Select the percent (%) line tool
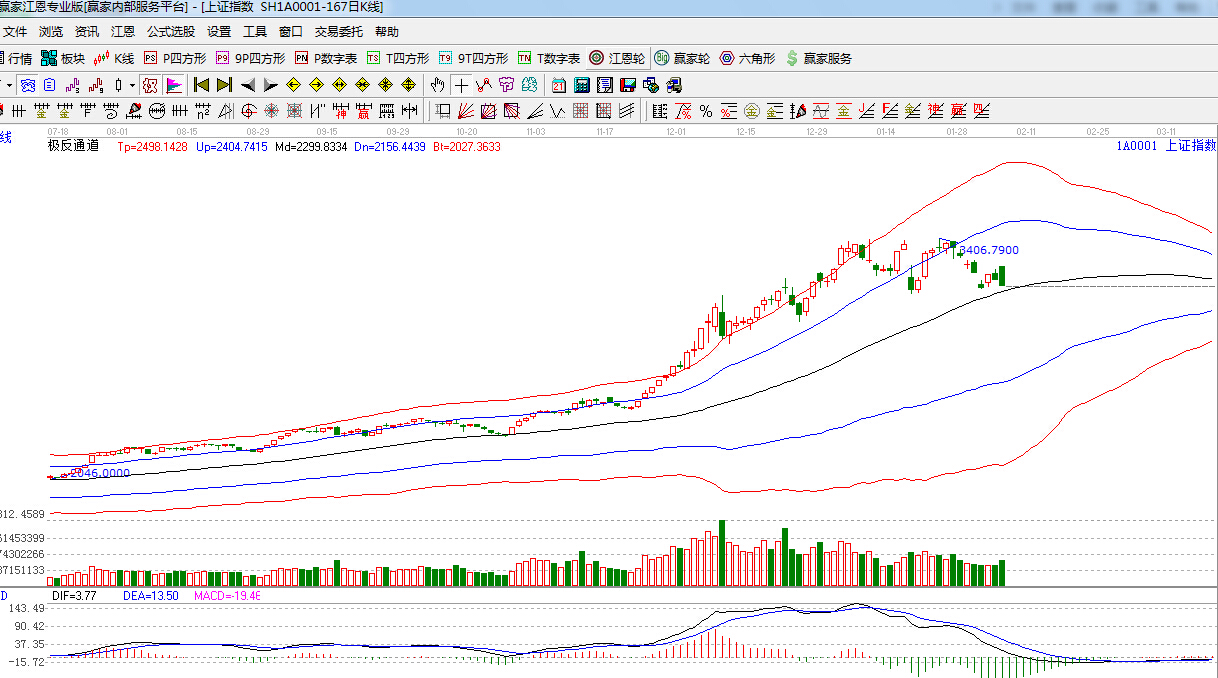Viewport: 1218px width, 678px height. click(706, 111)
